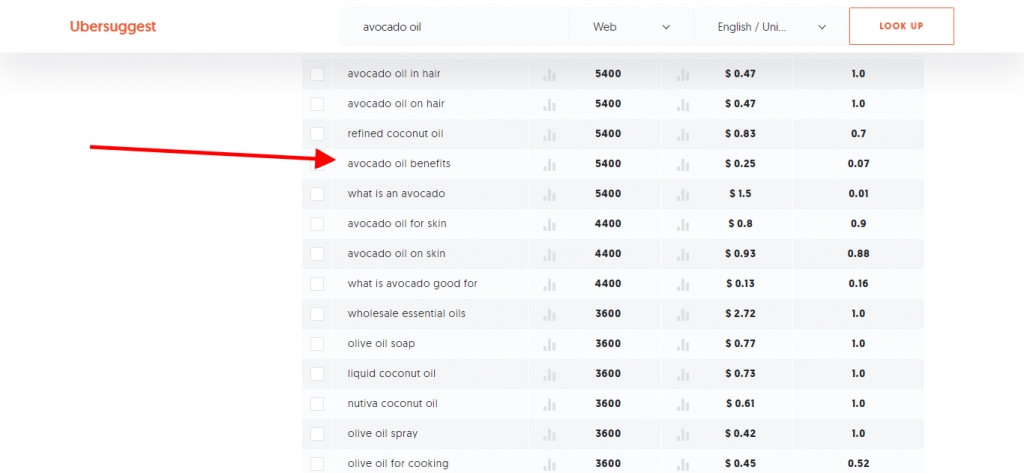Click the '$ 0.13' CPC value
Screen dimensions: 1024x473
click(x=740, y=284)
